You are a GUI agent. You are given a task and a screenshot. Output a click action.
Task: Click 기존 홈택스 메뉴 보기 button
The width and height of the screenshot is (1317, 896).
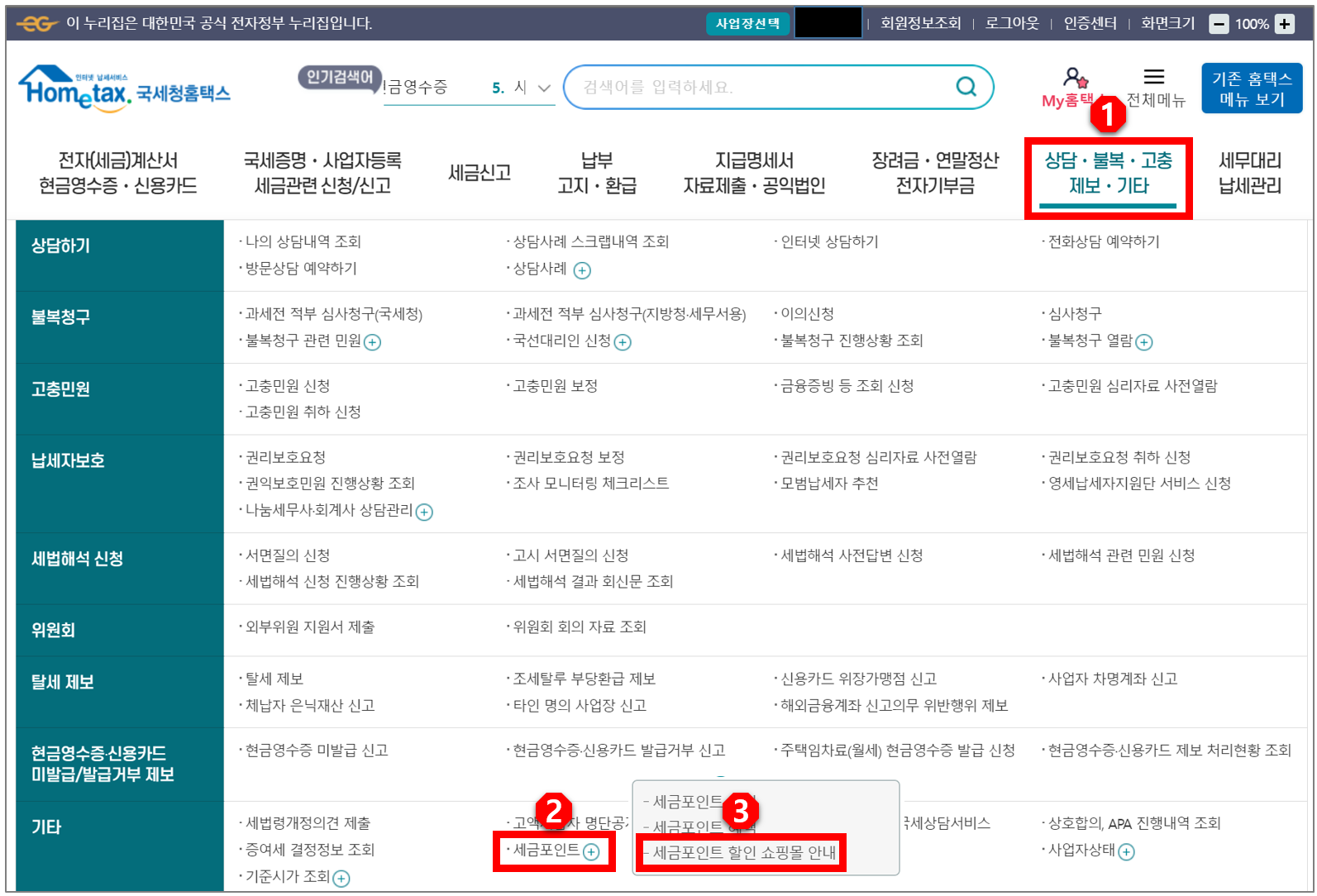coord(1252,88)
